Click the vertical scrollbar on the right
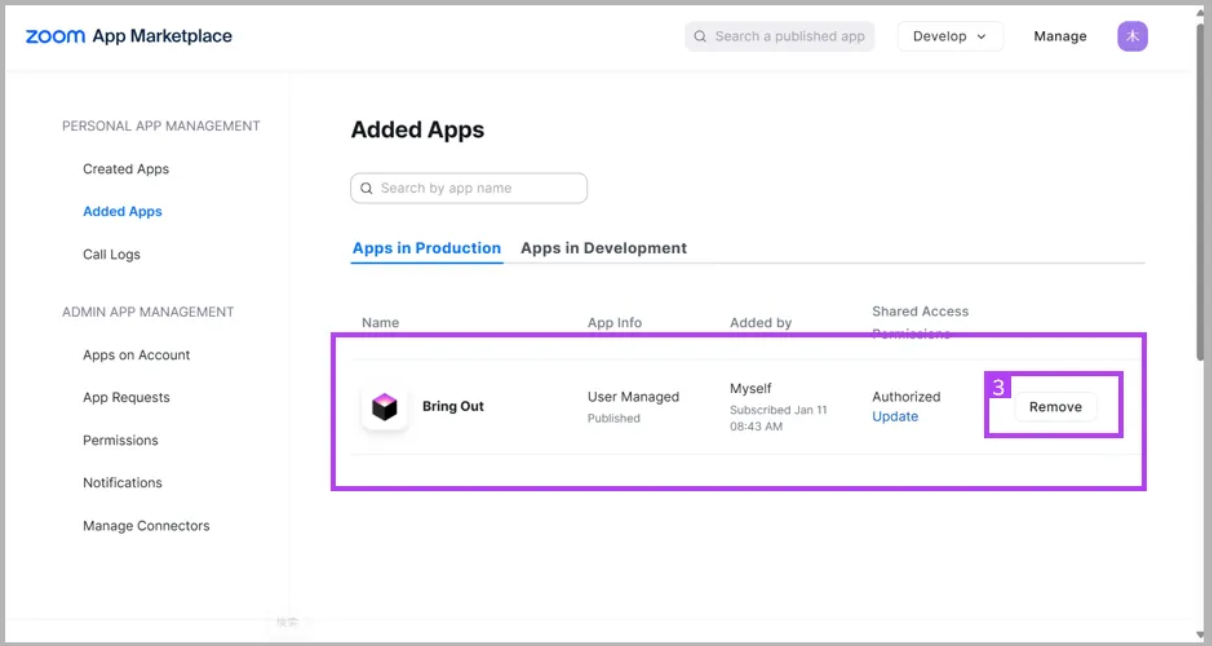1212x646 pixels. 1201,190
